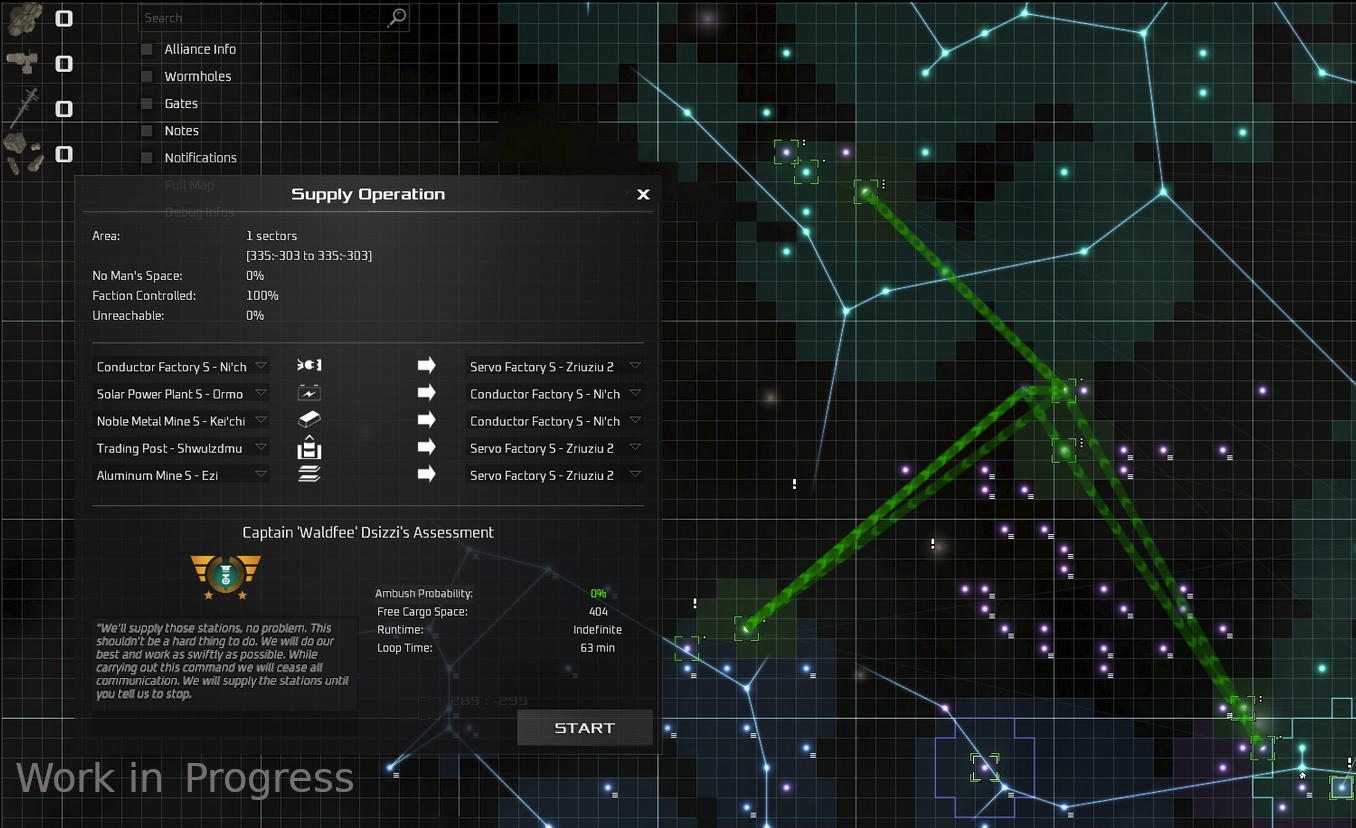Toggle the Notifications checkbox
1356x828 pixels.
(147, 157)
